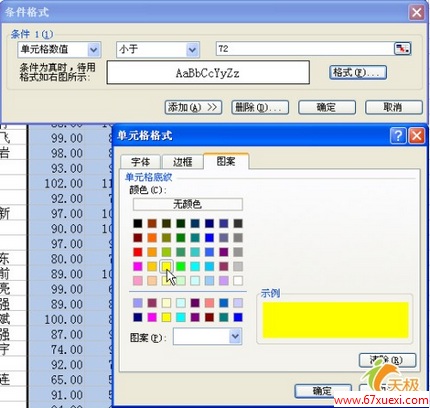Viewport: 430px width, 408px height.
Task: Select the coral swatch in the lower palette
Action: 209,303
